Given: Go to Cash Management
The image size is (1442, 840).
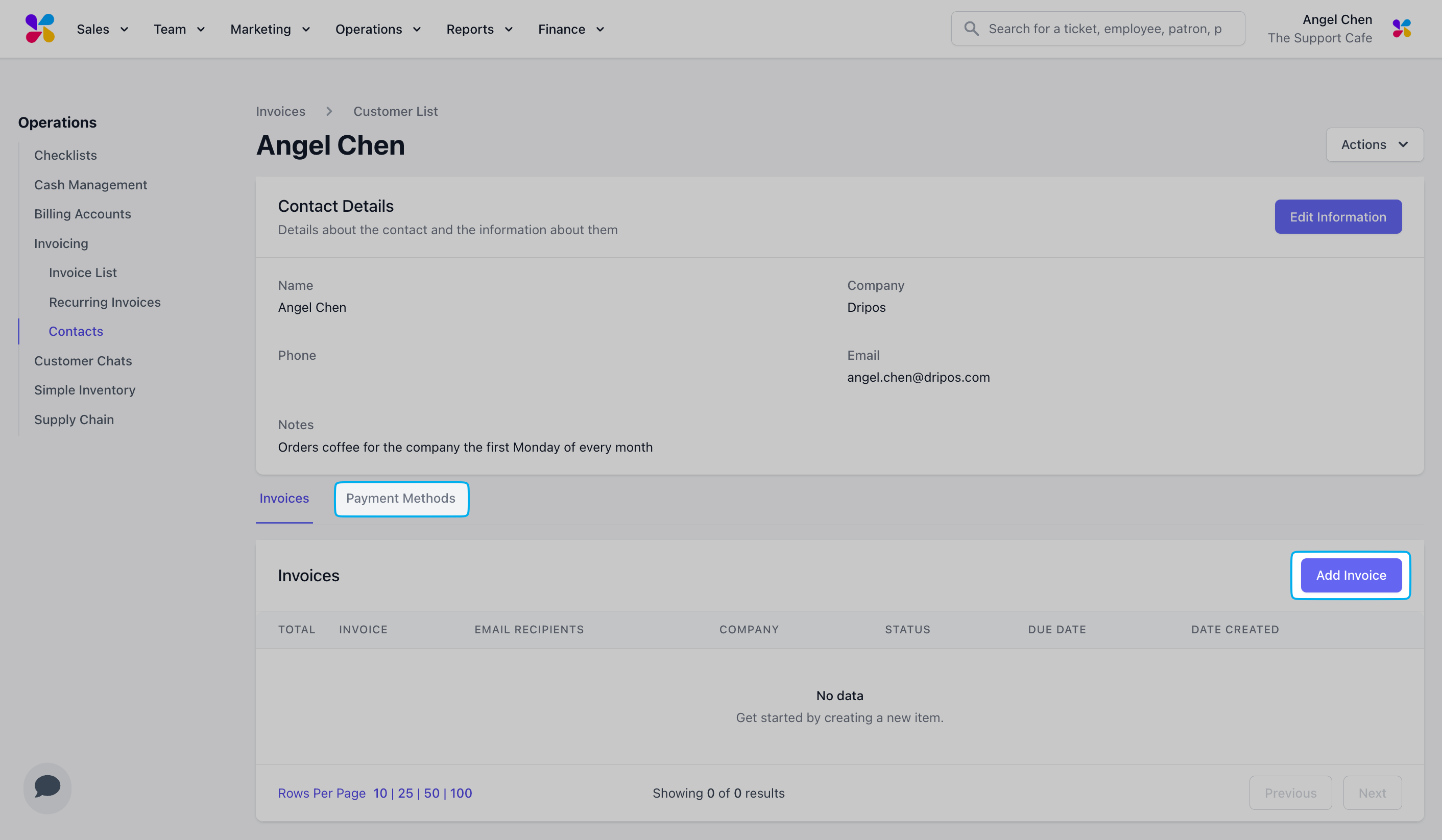Looking at the screenshot, I should (x=90, y=185).
